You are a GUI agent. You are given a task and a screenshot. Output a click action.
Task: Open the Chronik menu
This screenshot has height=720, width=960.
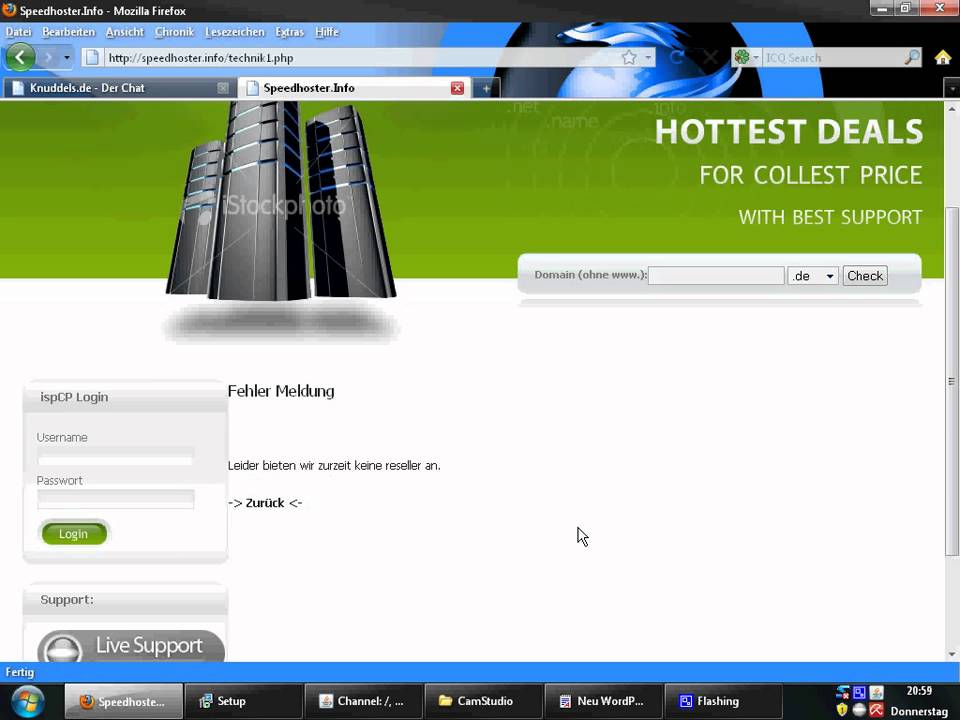point(174,32)
